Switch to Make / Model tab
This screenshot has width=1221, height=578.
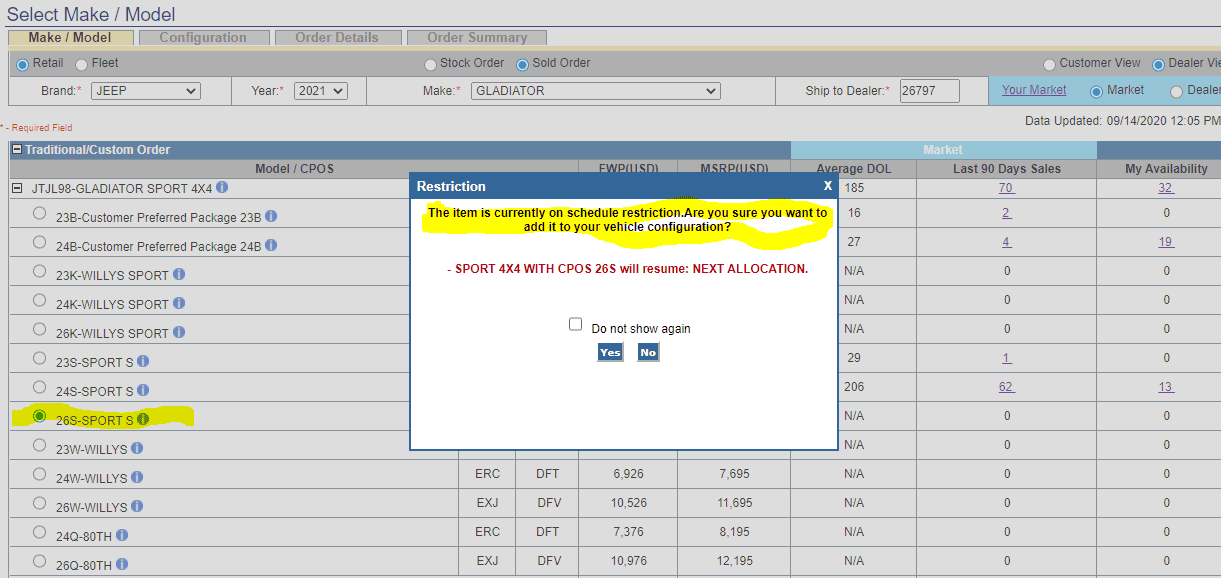click(x=70, y=38)
